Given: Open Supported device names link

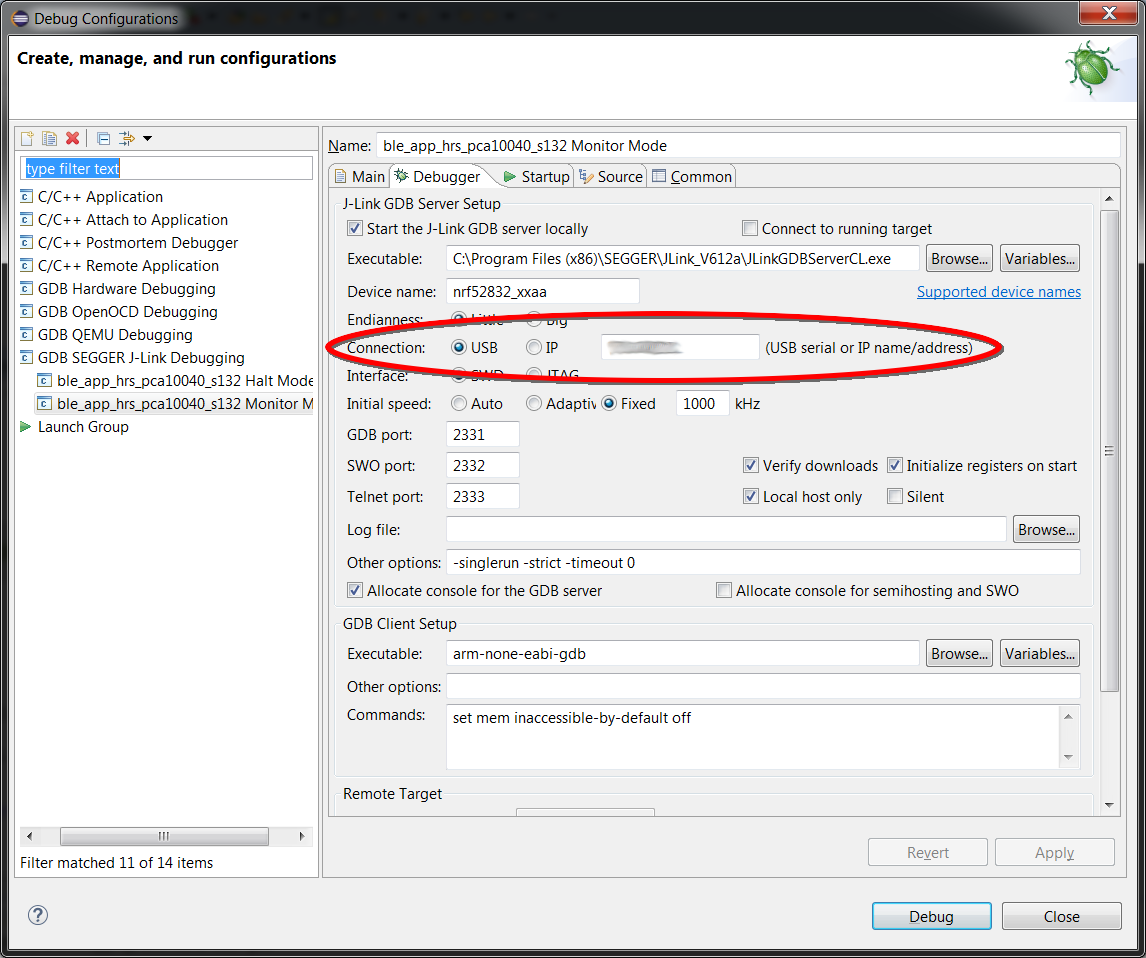Looking at the screenshot, I should pyautogui.click(x=998, y=292).
